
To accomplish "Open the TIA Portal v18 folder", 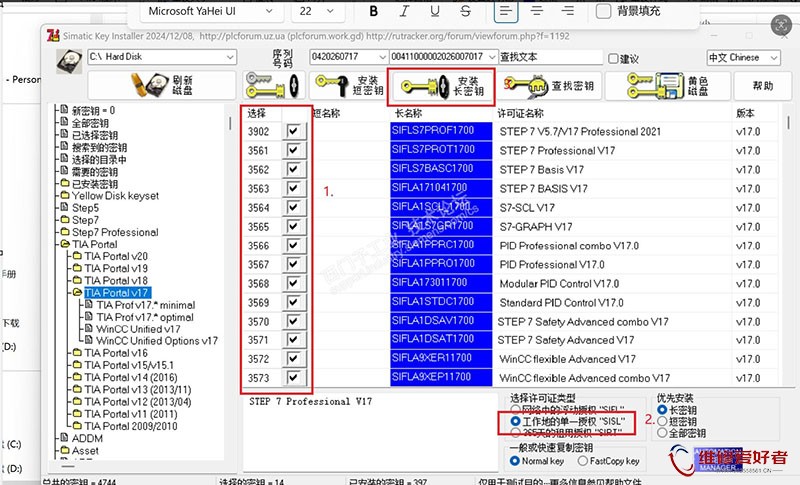I will (x=116, y=280).
